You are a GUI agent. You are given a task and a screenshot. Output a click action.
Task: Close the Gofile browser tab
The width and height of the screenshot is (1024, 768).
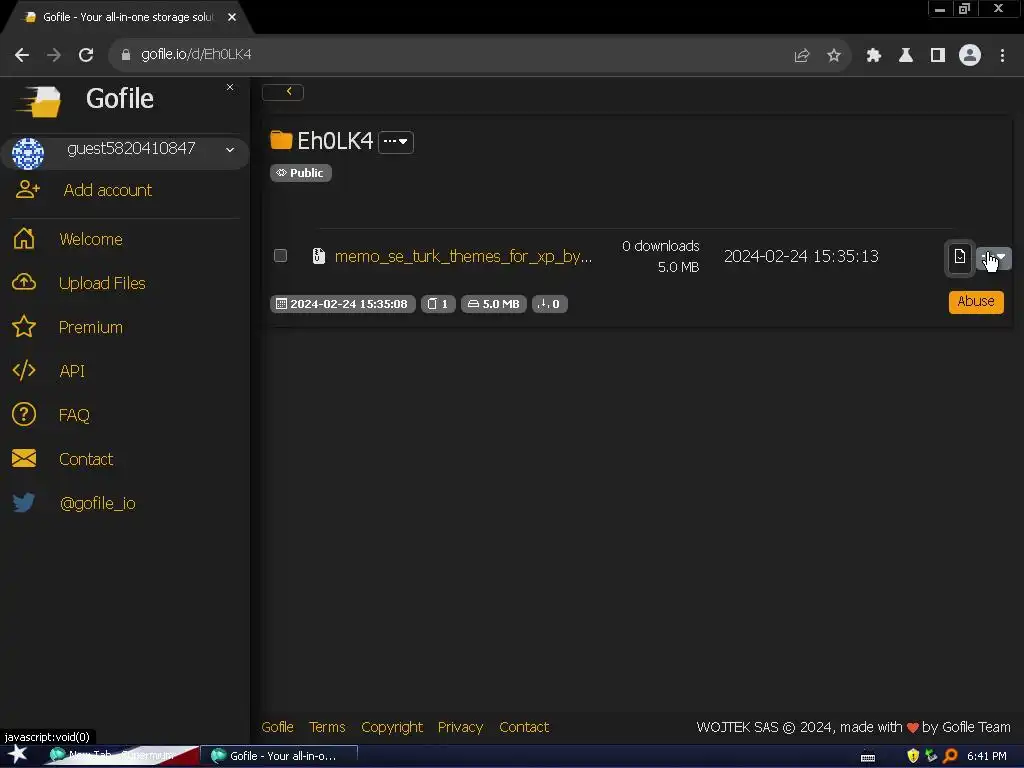tap(232, 18)
